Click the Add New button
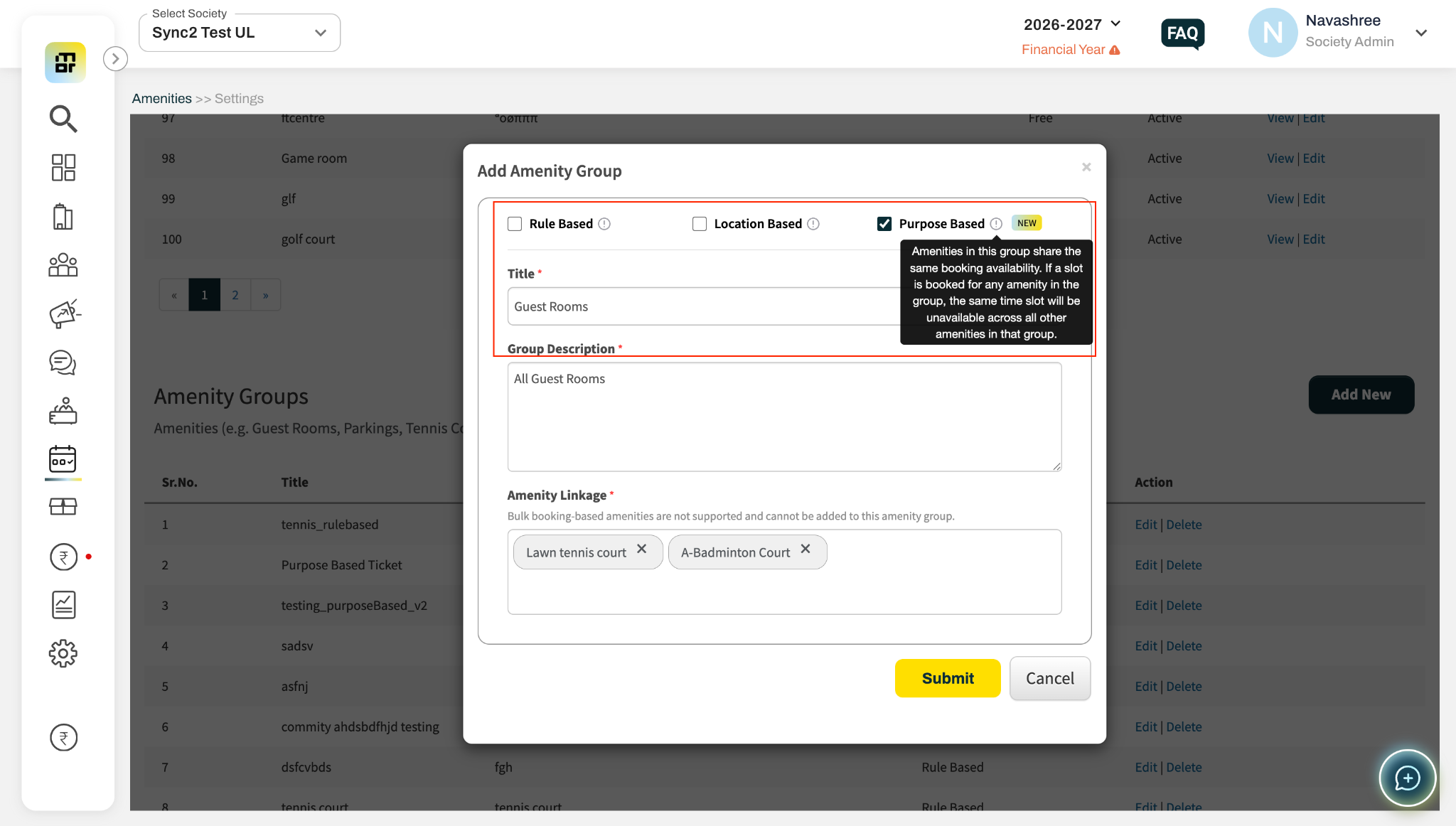Viewport: 1456px width, 826px height. pyautogui.click(x=1361, y=395)
